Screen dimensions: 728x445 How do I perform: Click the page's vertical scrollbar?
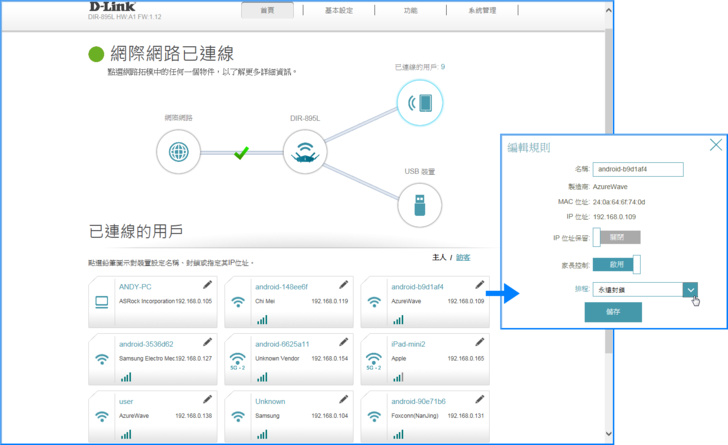click(608, 200)
